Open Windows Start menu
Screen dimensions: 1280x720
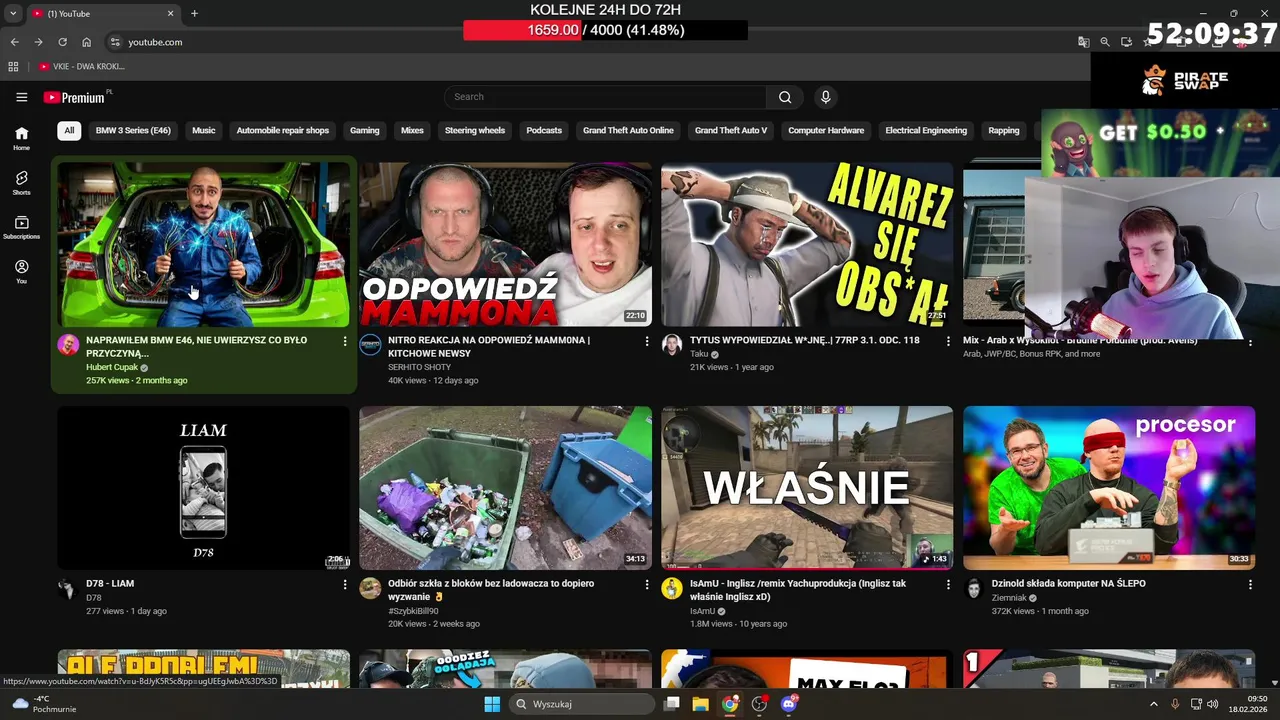[x=492, y=704]
